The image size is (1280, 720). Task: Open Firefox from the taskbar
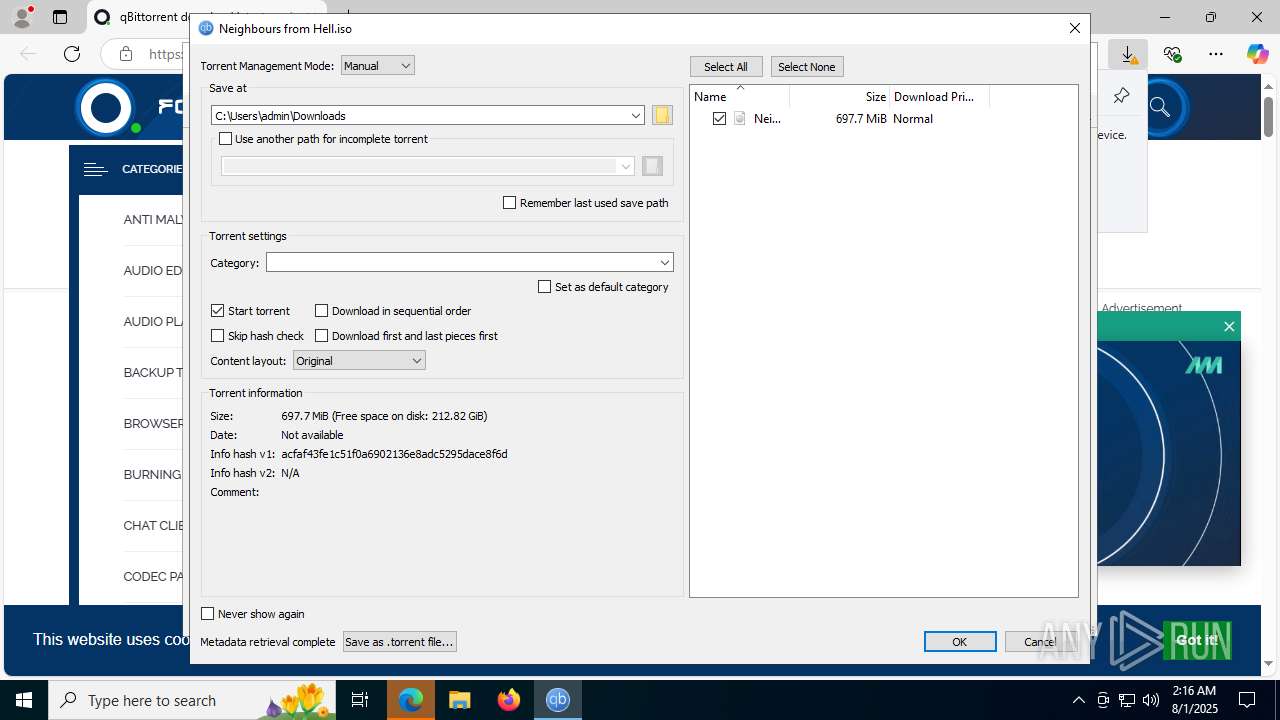[x=509, y=700]
